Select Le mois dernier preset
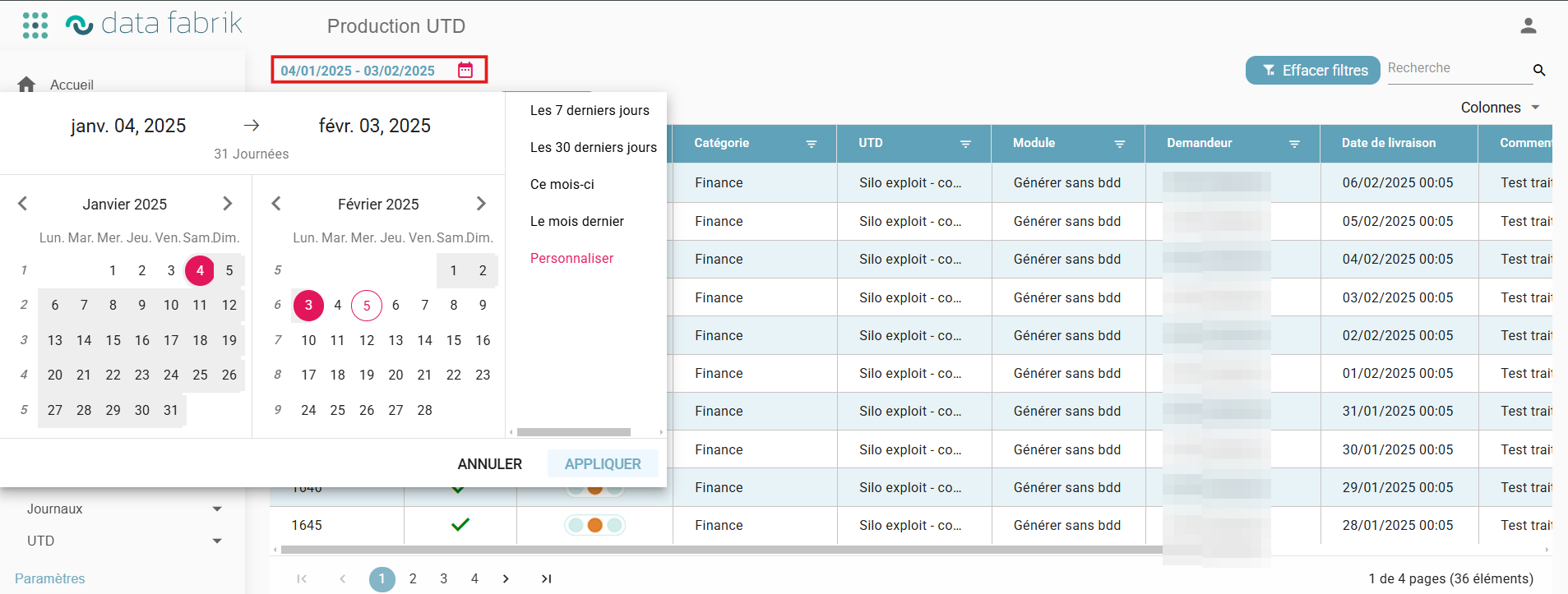This screenshot has width=1568, height=594. (x=577, y=221)
